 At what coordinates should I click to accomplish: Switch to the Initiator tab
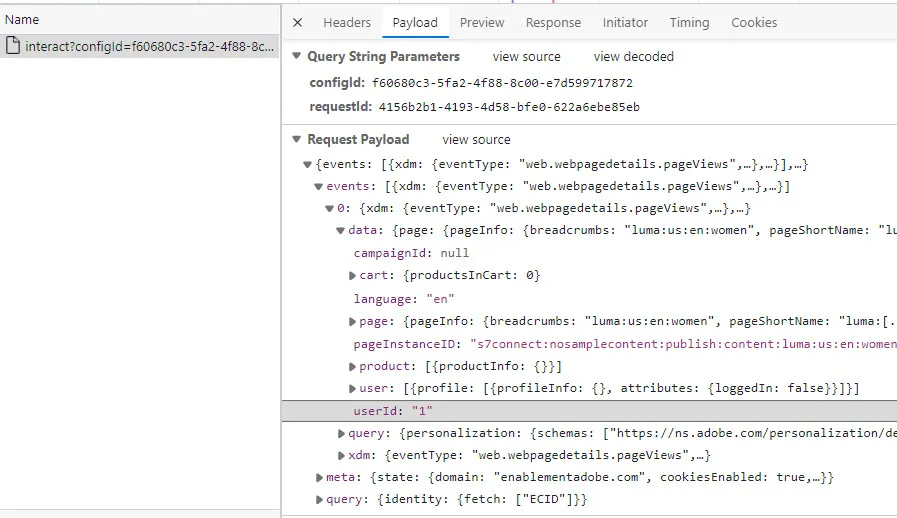[625, 23]
